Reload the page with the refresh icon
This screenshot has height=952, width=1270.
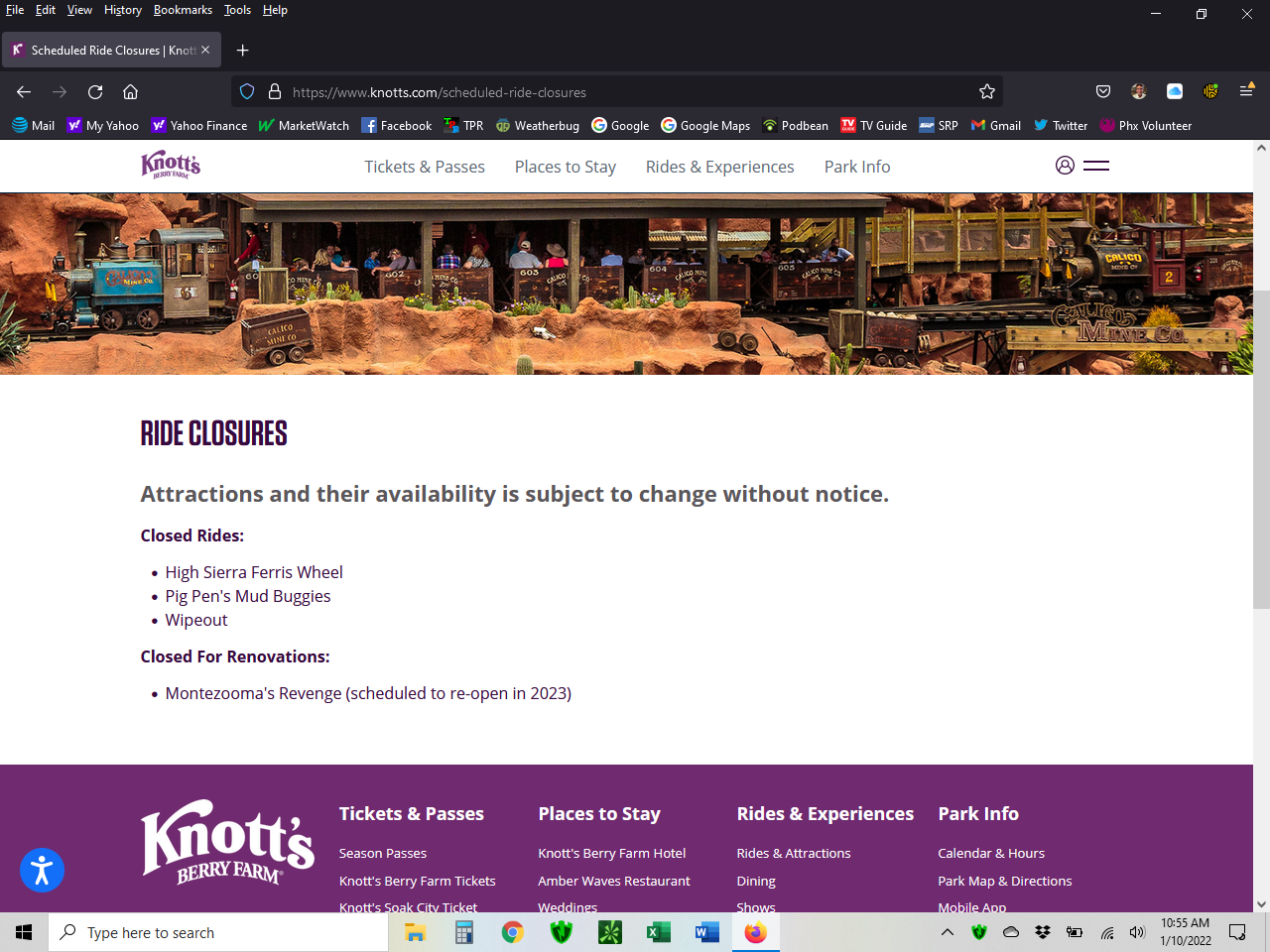point(95,92)
